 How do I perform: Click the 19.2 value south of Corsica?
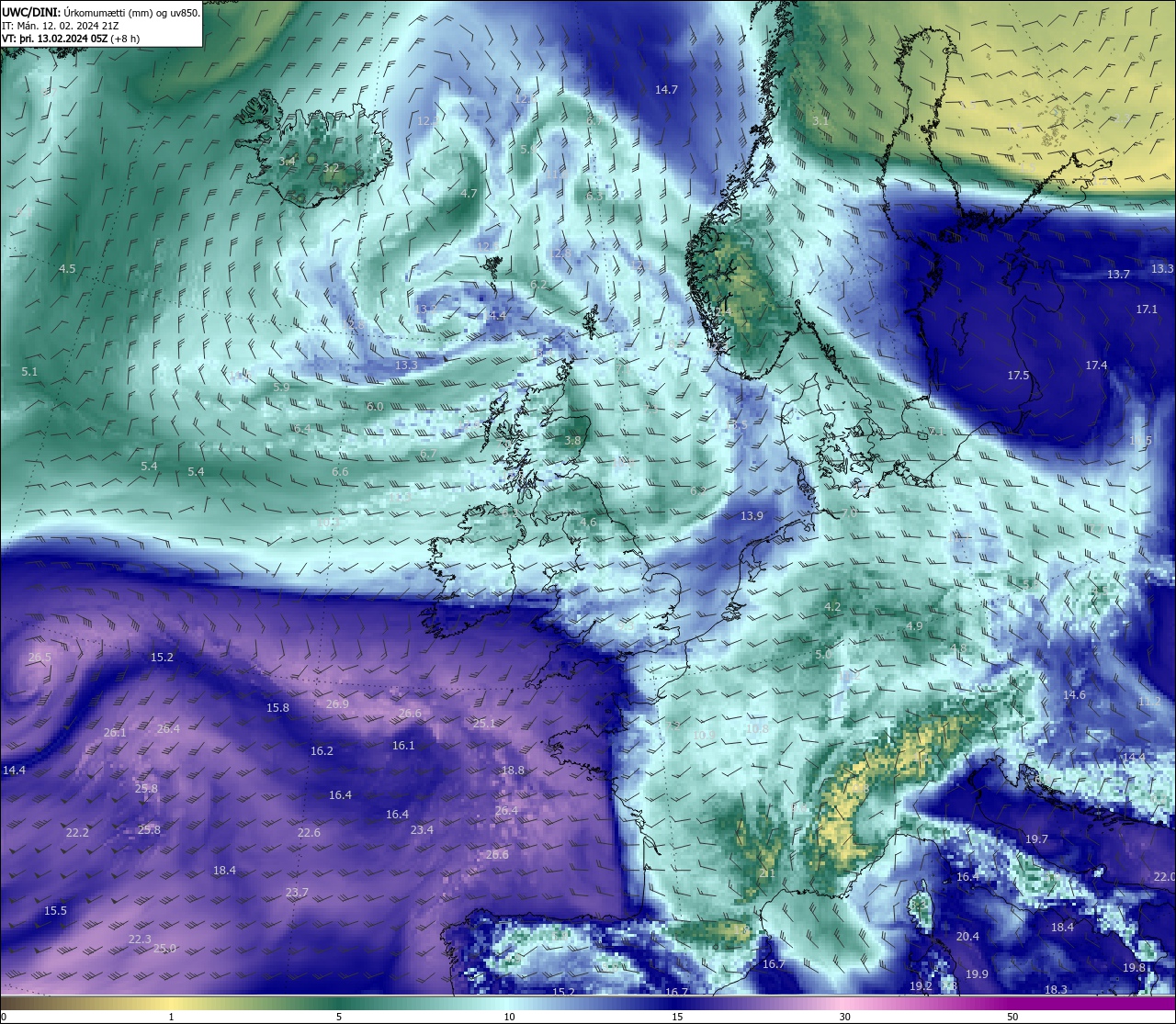click(921, 986)
